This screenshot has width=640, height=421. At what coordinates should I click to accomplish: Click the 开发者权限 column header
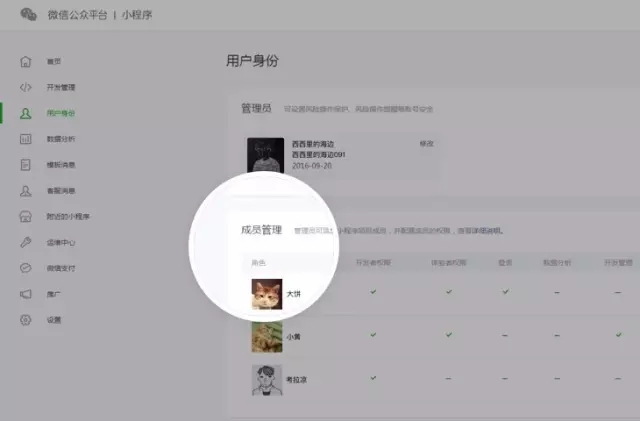[x=373, y=263]
